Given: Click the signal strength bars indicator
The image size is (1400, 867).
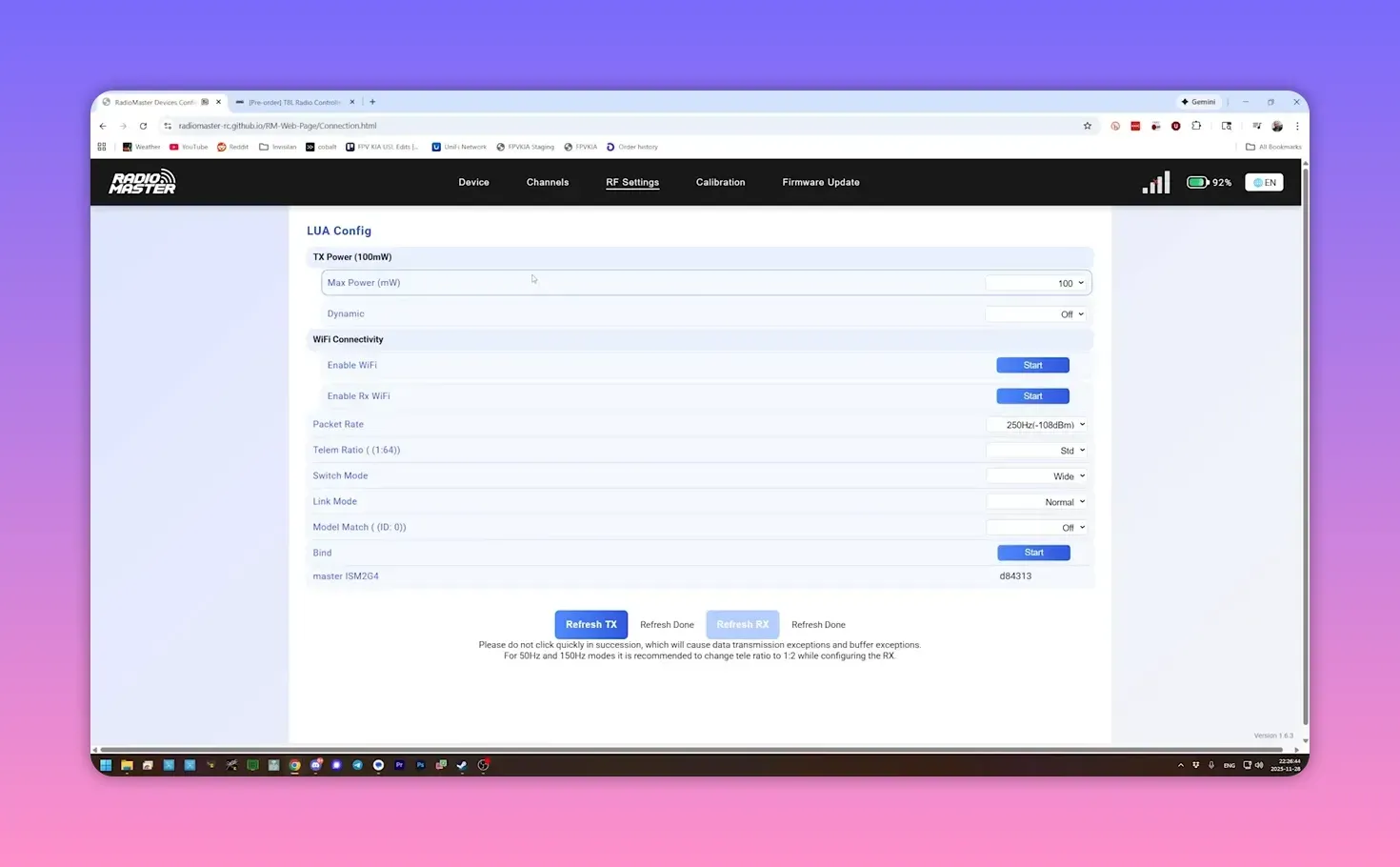Looking at the screenshot, I should coord(1155,181).
